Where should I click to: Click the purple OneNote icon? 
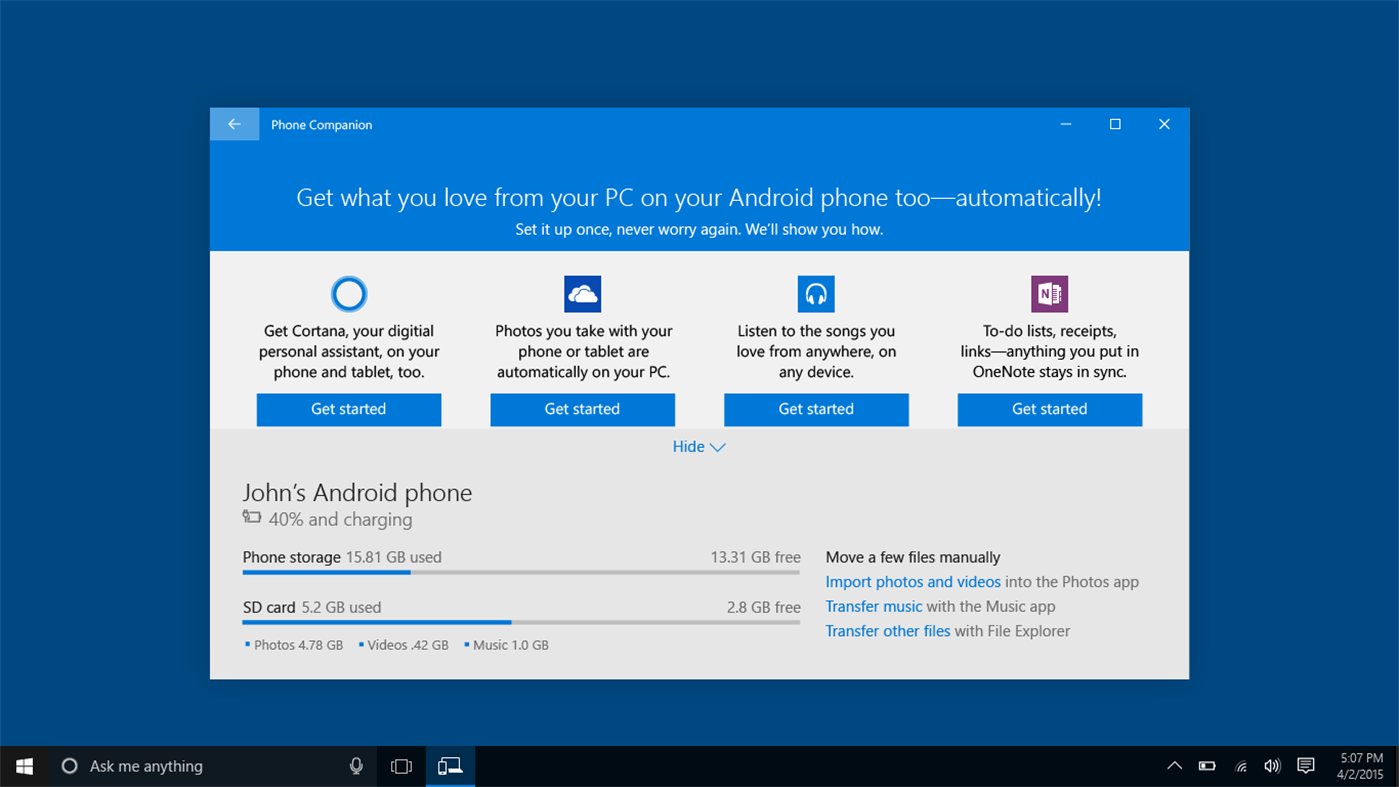[1050, 294]
